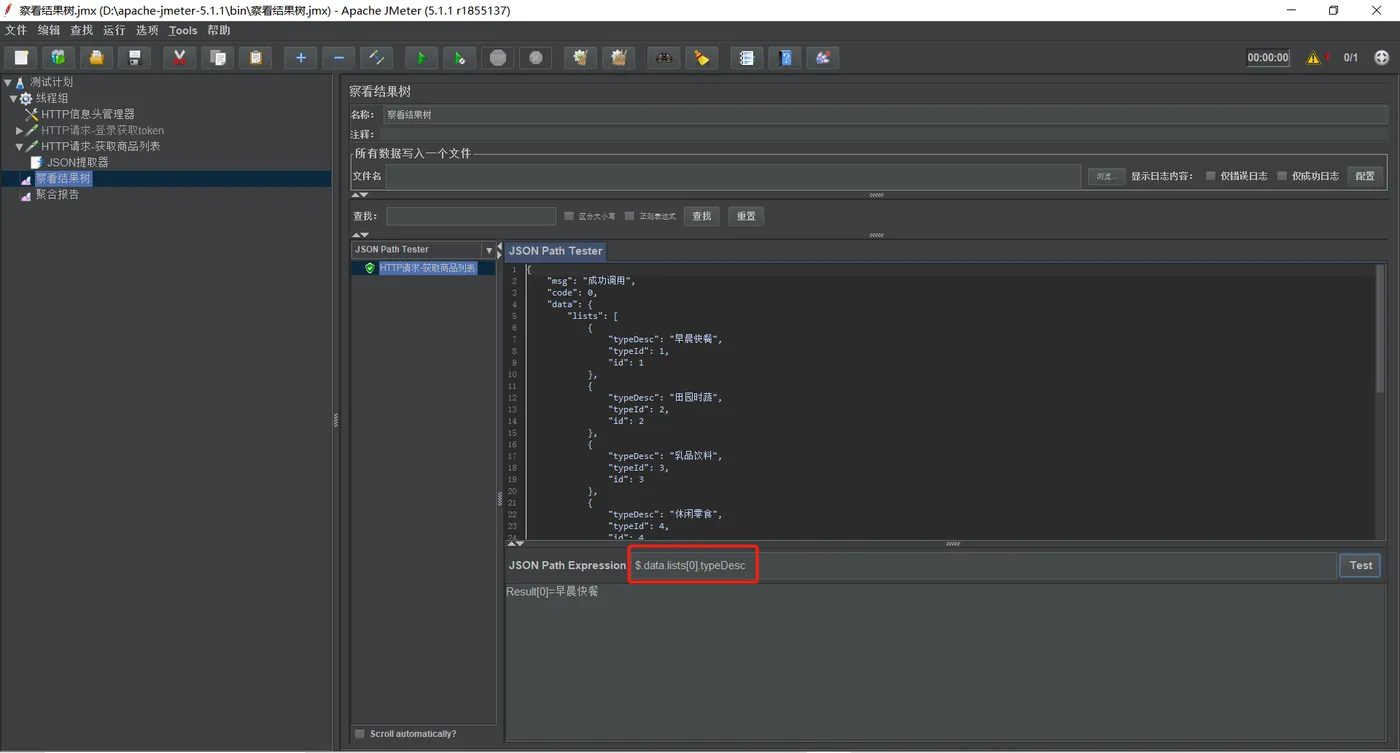Select JSON提取器 in the tree
1400x753 pixels.
[77, 162]
